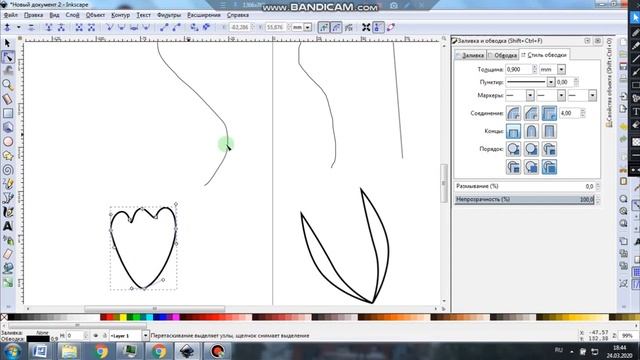
Task: Select the Spiral tool
Action: [x=7, y=170]
